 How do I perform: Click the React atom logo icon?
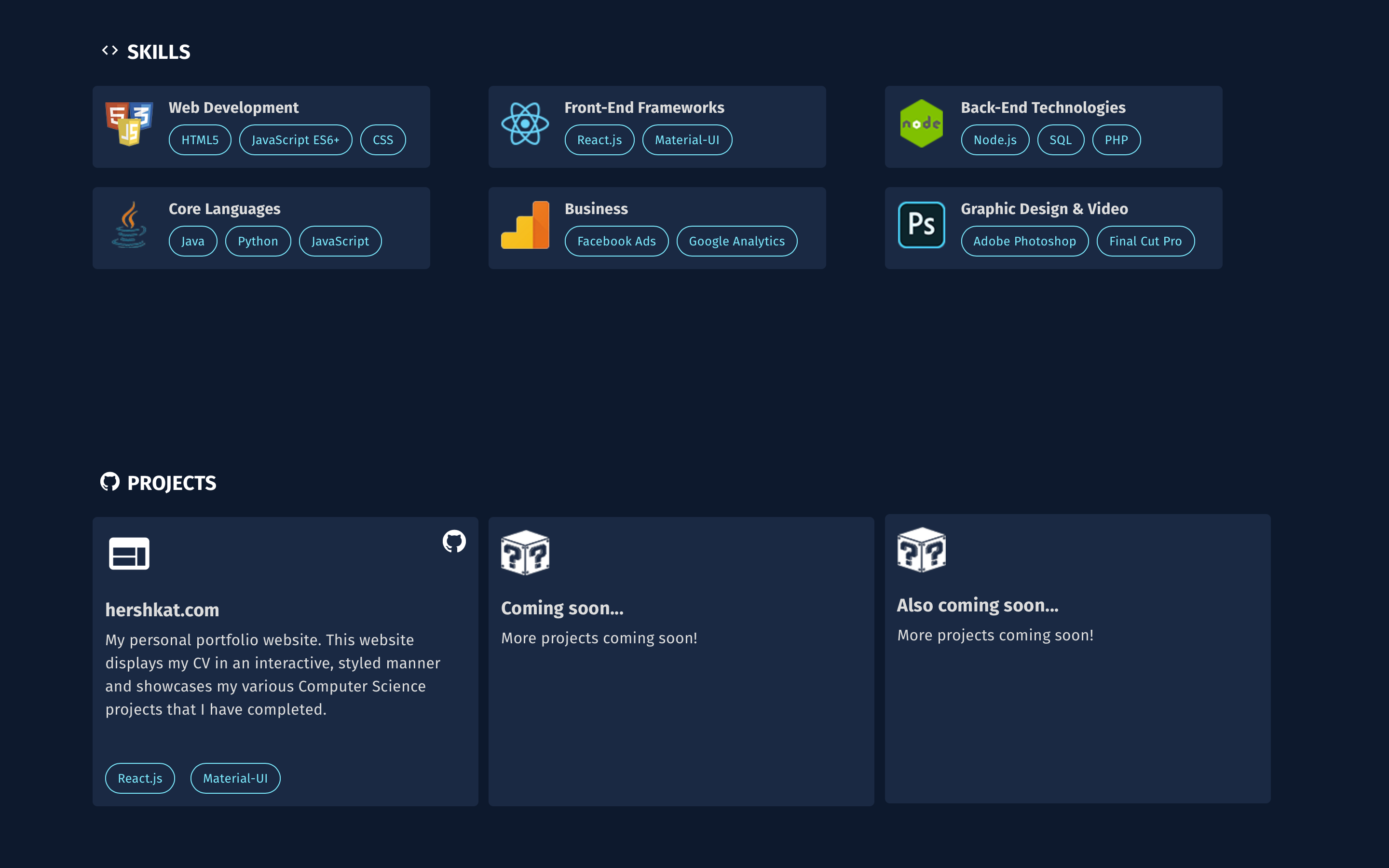[x=525, y=123]
